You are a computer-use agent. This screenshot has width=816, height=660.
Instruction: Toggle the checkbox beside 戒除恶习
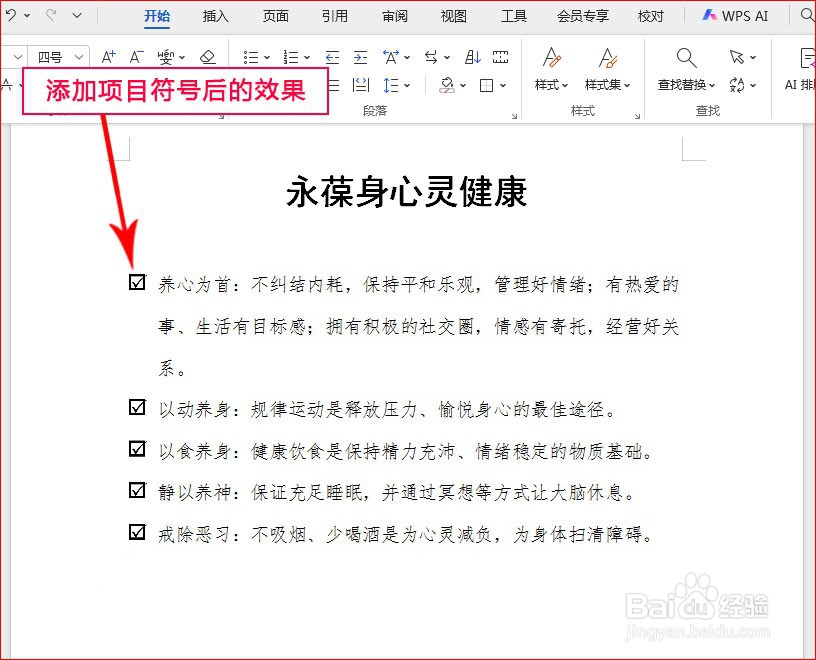point(136,533)
